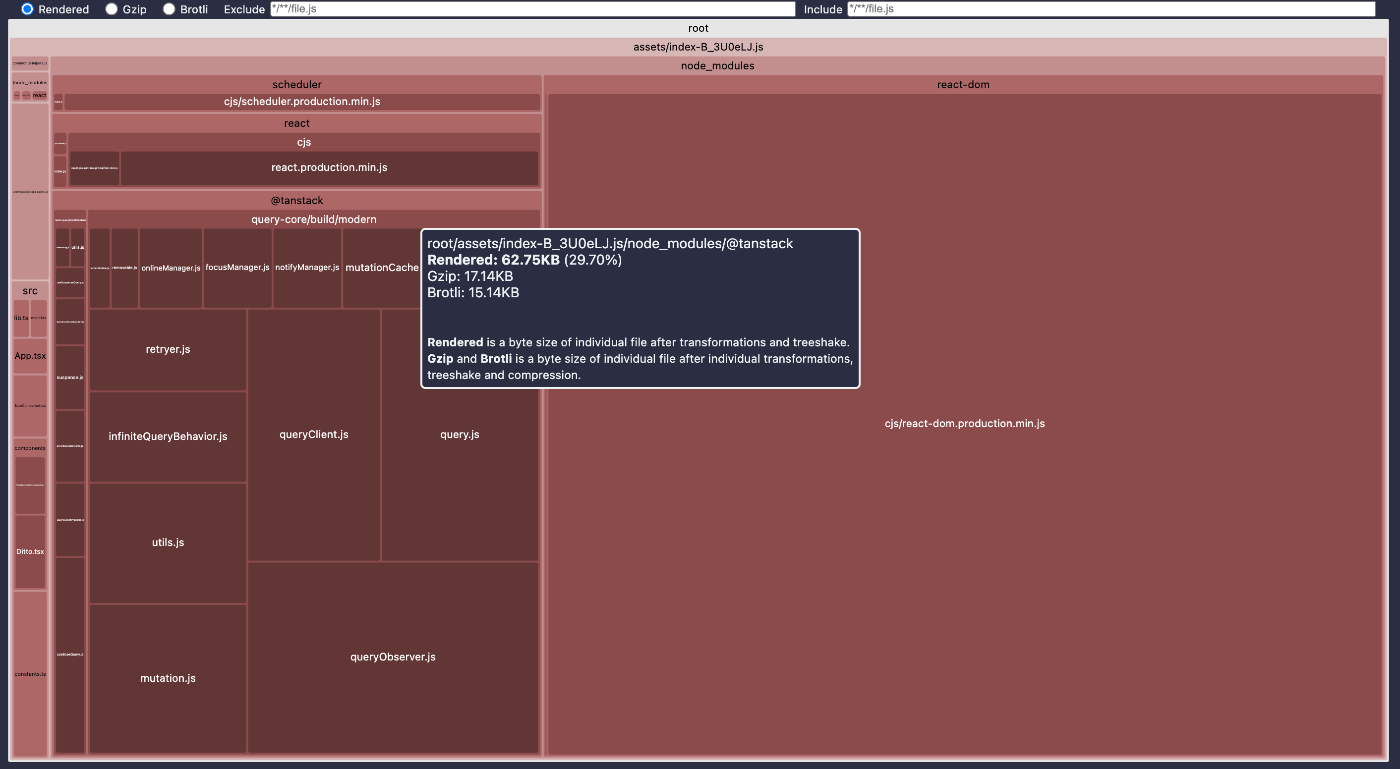Select the root treemap header
This screenshot has width=1400, height=769.
[x=699, y=28]
